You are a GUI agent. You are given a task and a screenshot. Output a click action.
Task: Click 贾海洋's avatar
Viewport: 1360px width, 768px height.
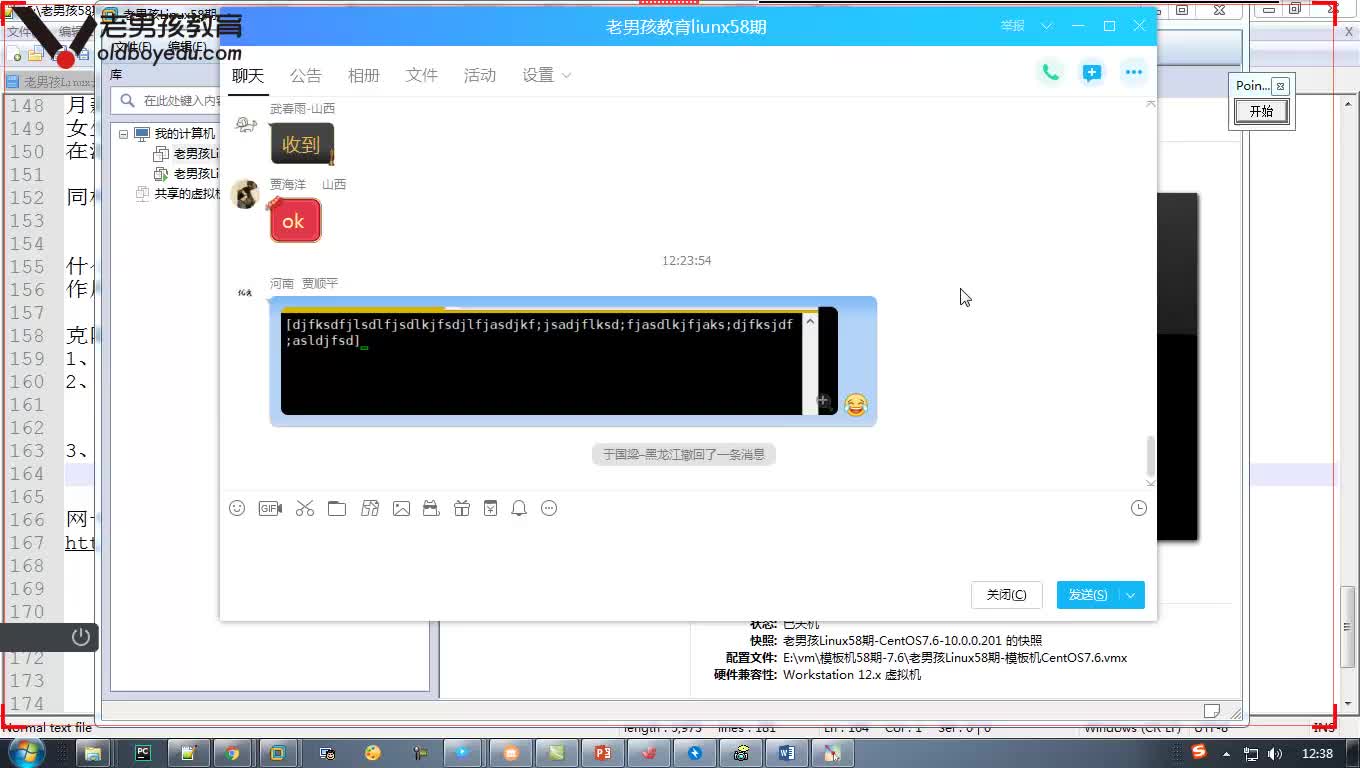coord(245,194)
